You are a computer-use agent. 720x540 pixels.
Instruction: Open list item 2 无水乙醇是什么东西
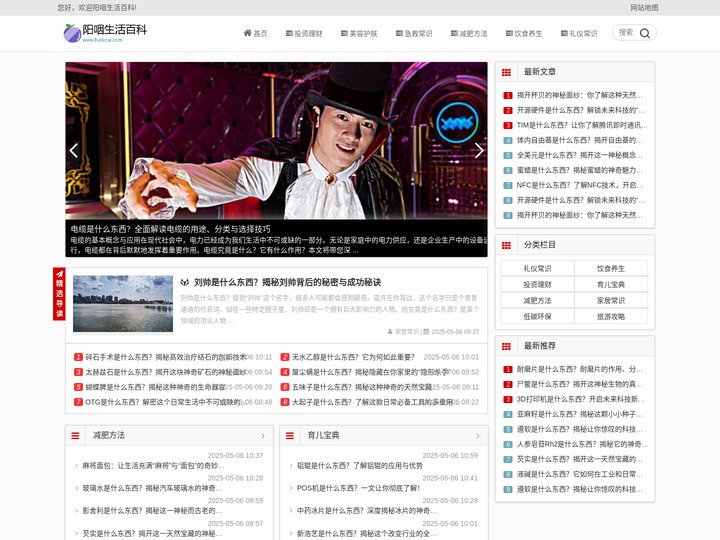pyautogui.click(x=353, y=357)
